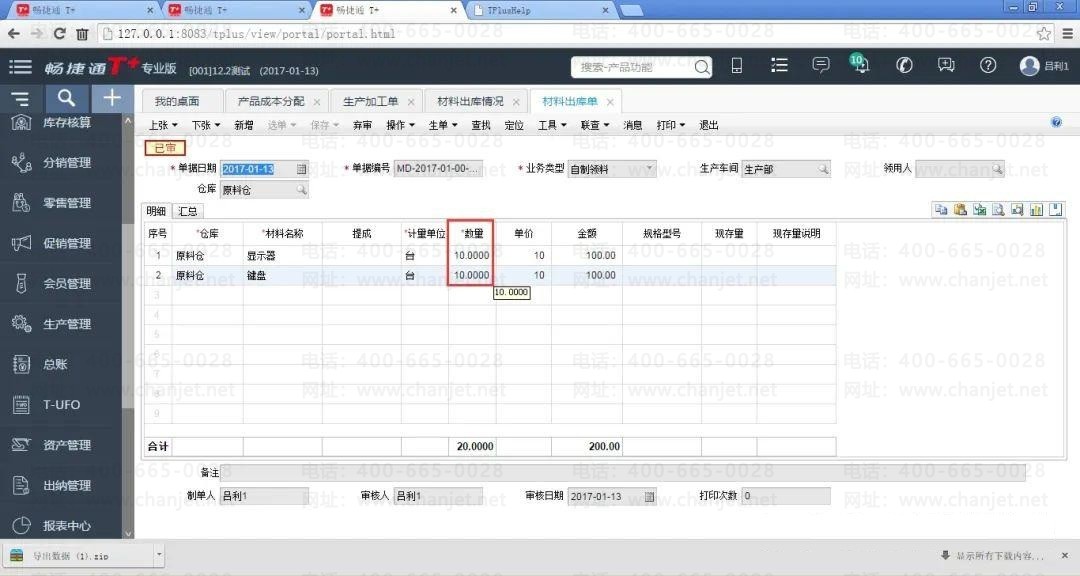Click the sidebar search magnifier icon
Viewport: 1080px width, 576px height.
click(66, 98)
